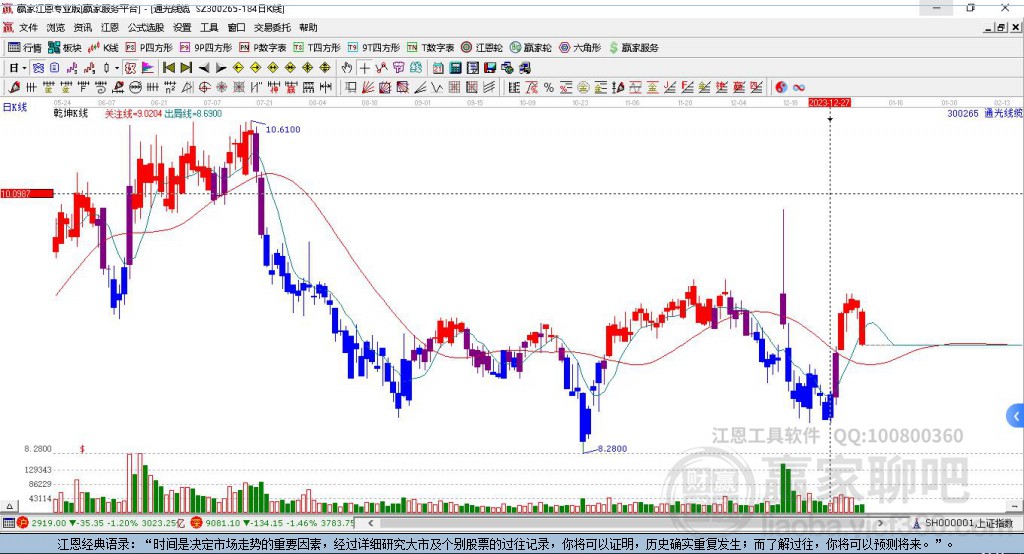This screenshot has width=1024, height=554.
Task: Click the colorful triangle flag icon
Action: tap(148, 68)
